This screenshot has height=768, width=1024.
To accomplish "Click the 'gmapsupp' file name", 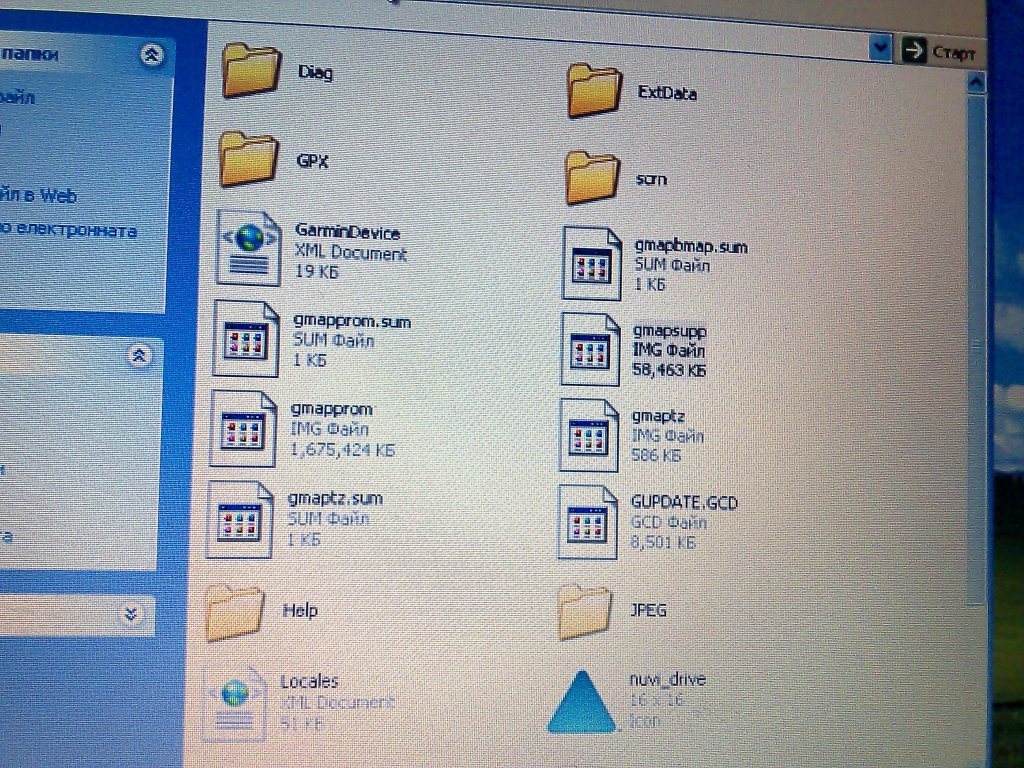I will point(669,332).
